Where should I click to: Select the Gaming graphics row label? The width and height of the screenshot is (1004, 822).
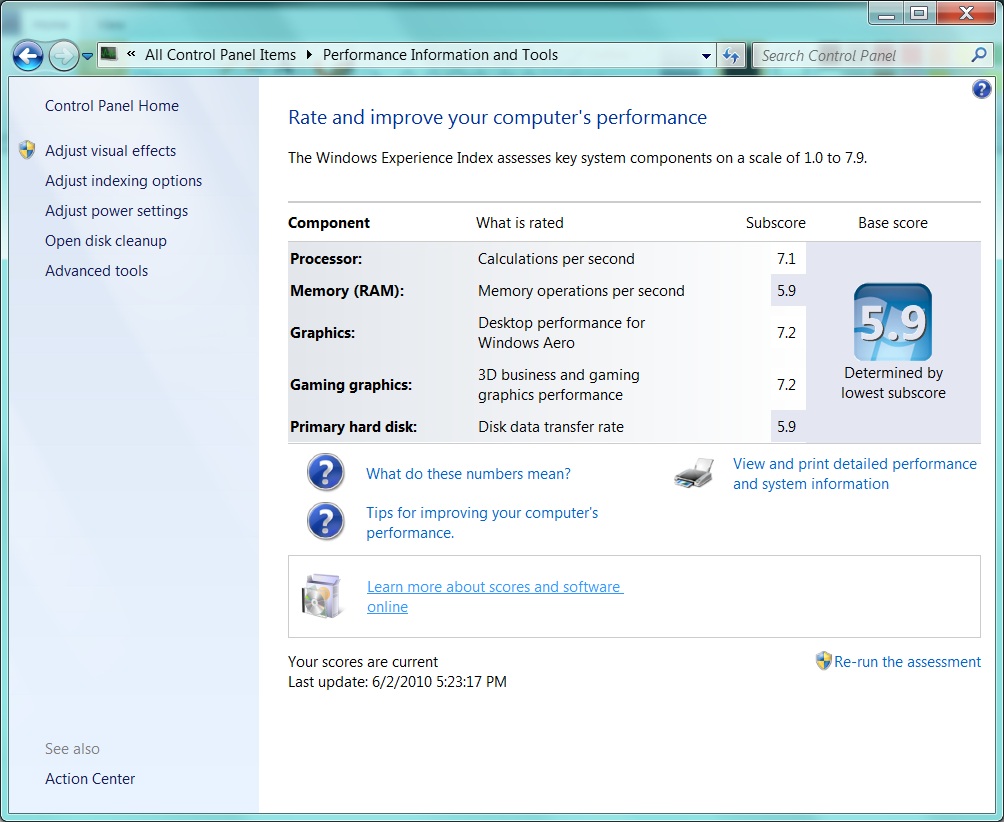point(351,385)
